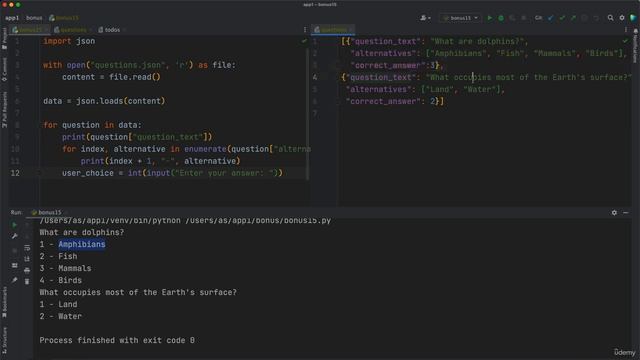This screenshot has width=640, height=360.
Task: Click highlighted 'Amphibians' in console
Action: (x=82, y=244)
